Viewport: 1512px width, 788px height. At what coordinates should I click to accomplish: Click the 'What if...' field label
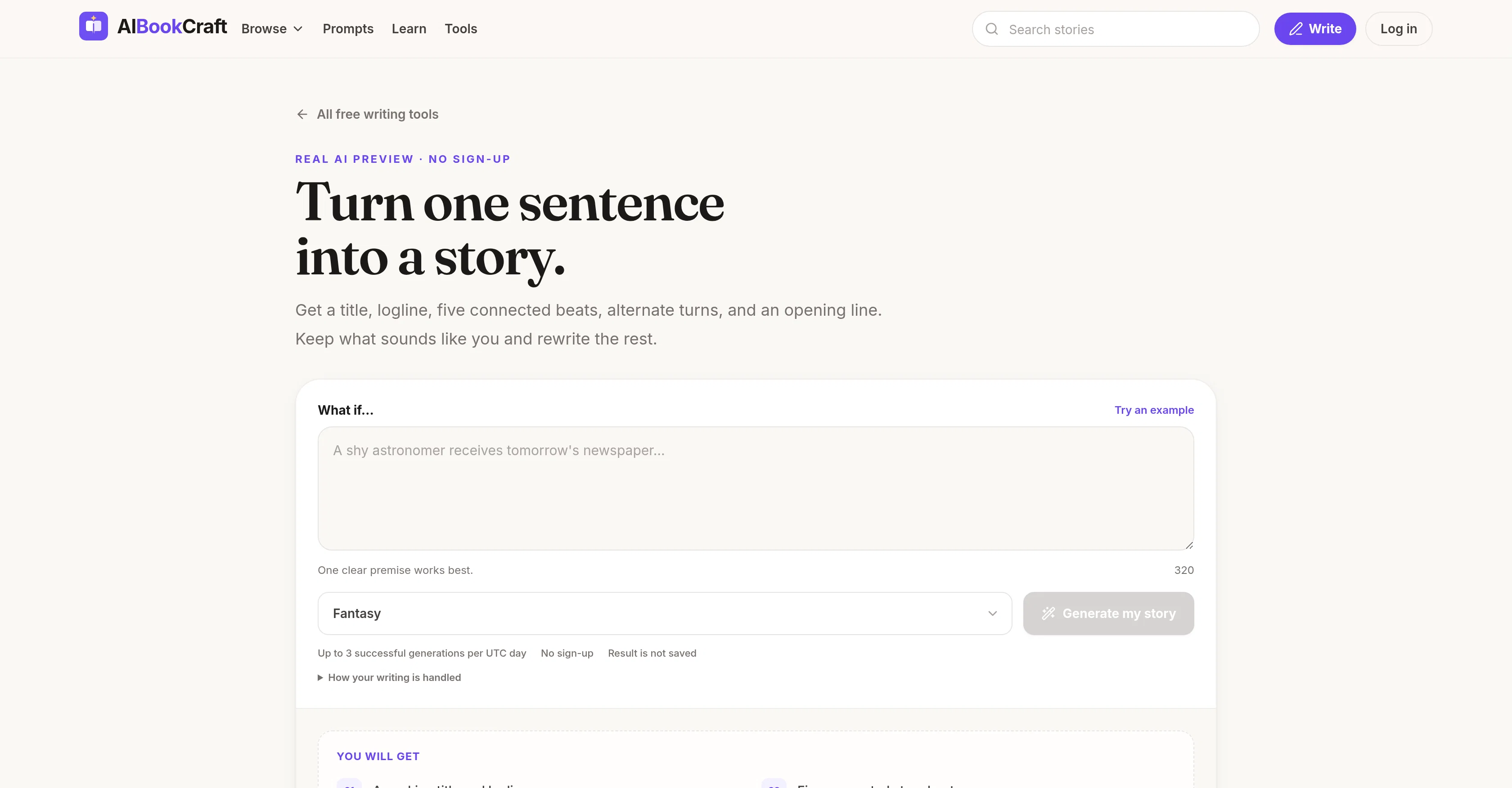tap(346, 410)
